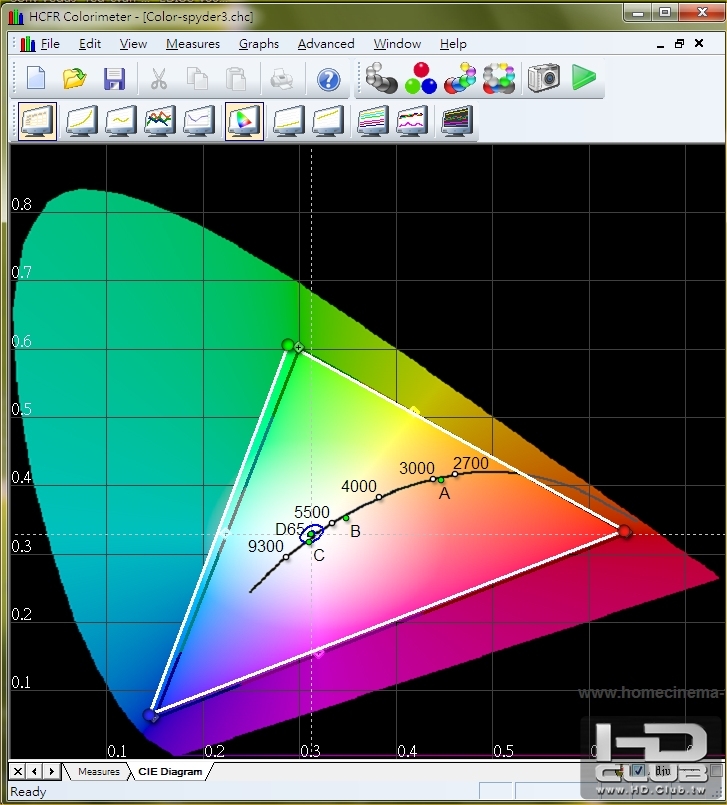Open the Gamma graph monitor icon

[x=121, y=121]
